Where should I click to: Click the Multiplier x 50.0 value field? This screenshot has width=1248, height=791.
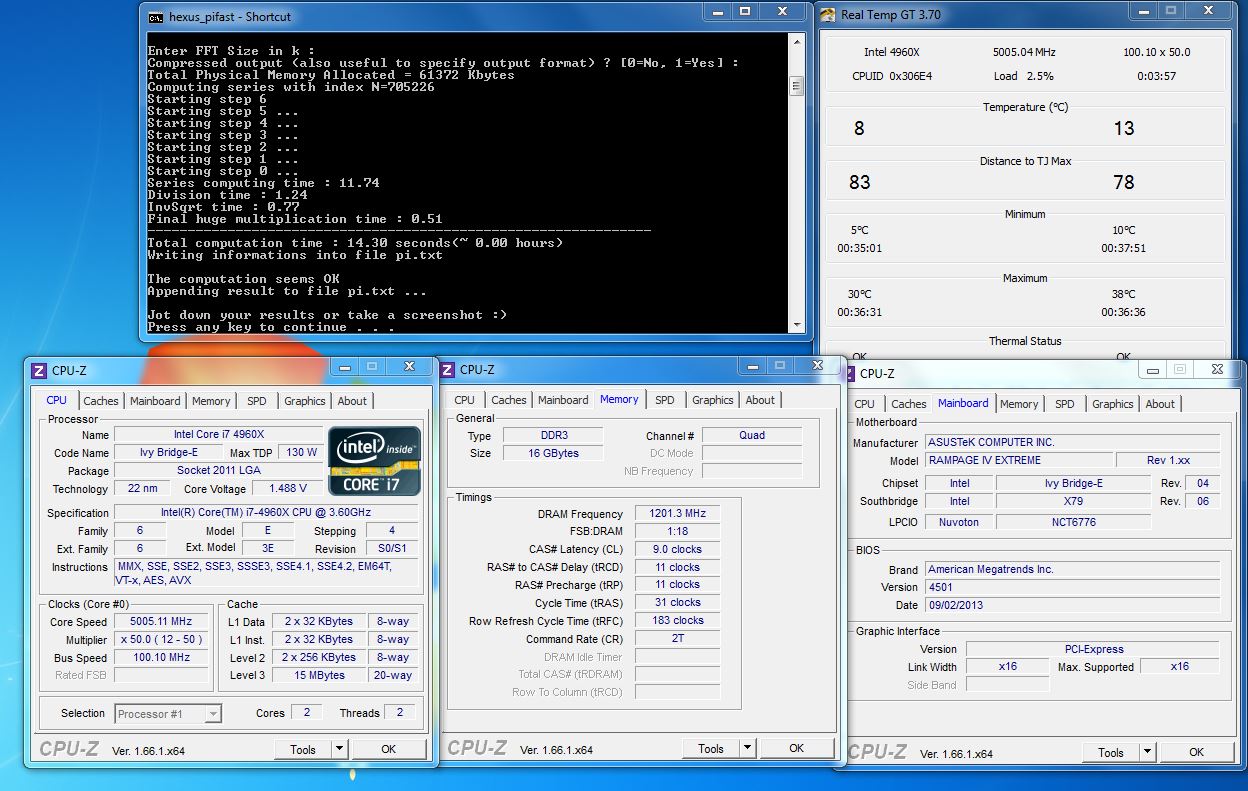coord(160,639)
